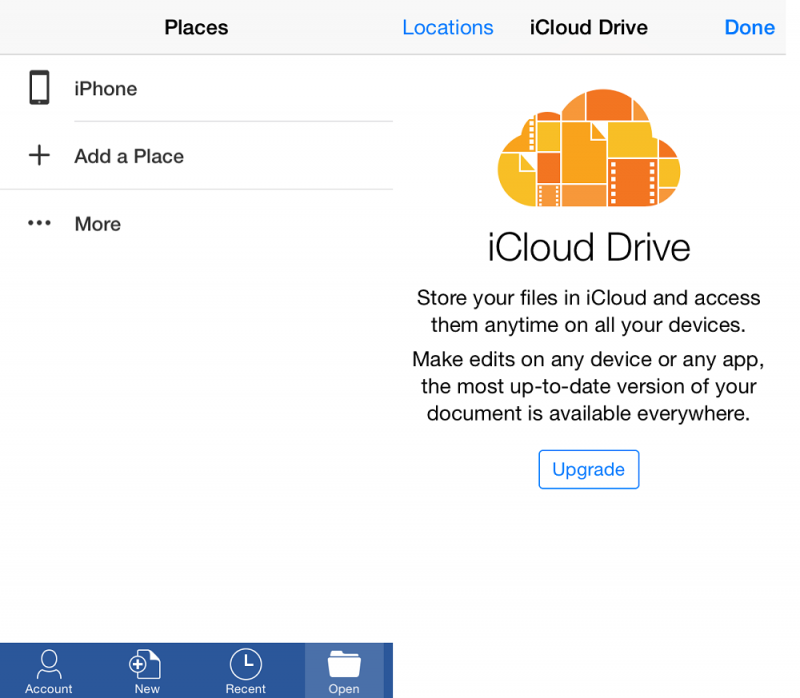Tap the iPhone device icon in Places
Viewport: 800px width, 698px height.
[39, 87]
